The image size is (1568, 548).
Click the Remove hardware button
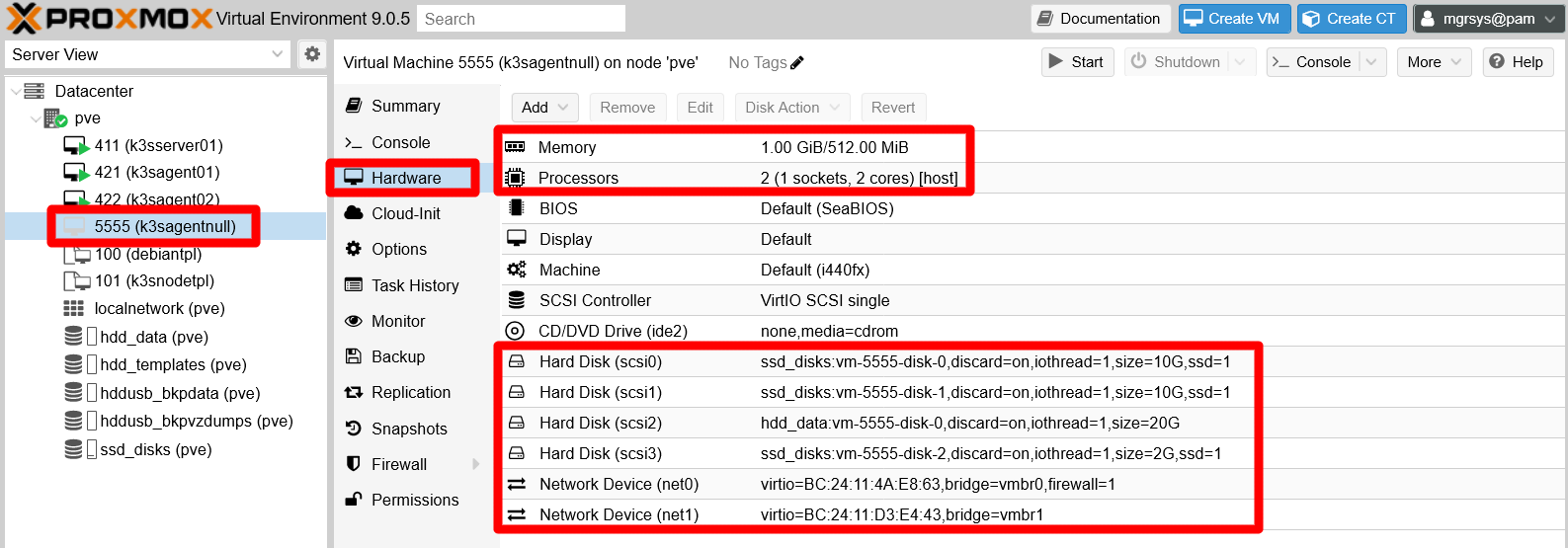(x=627, y=108)
